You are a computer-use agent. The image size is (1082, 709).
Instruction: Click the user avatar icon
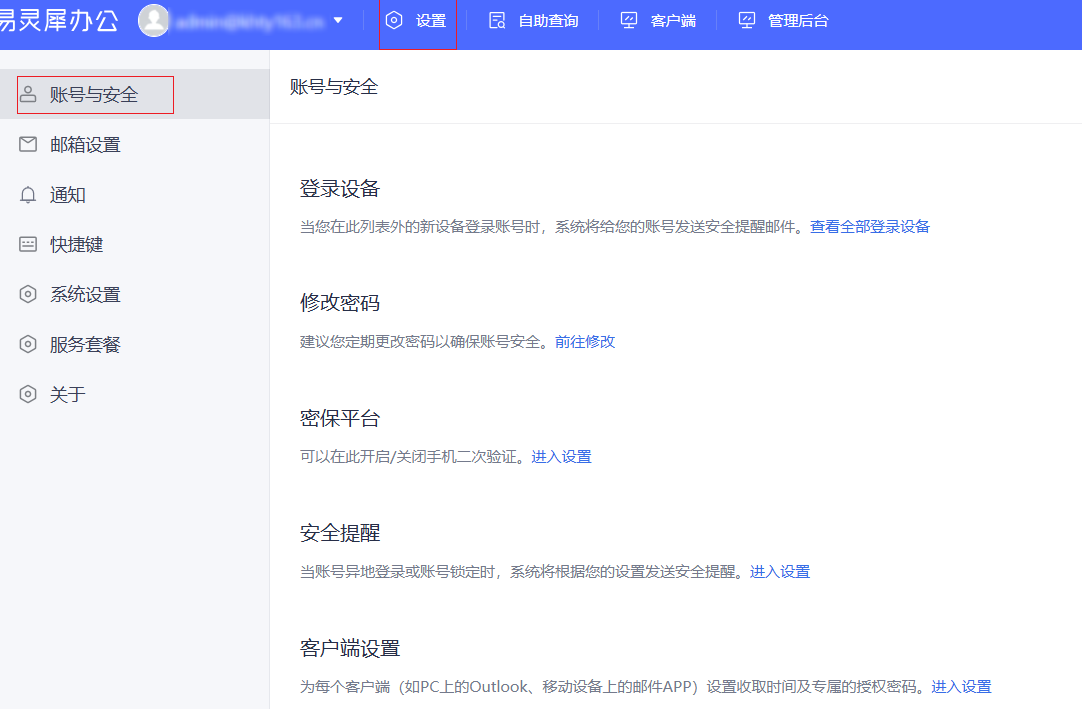(153, 20)
